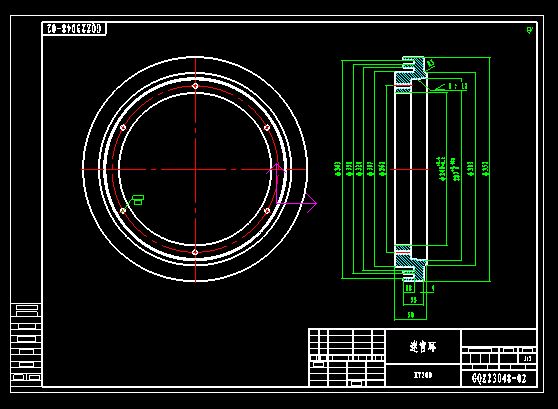Select the mirrored drawing number box
The height and width of the screenshot is (409, 558).
(74, 28)
